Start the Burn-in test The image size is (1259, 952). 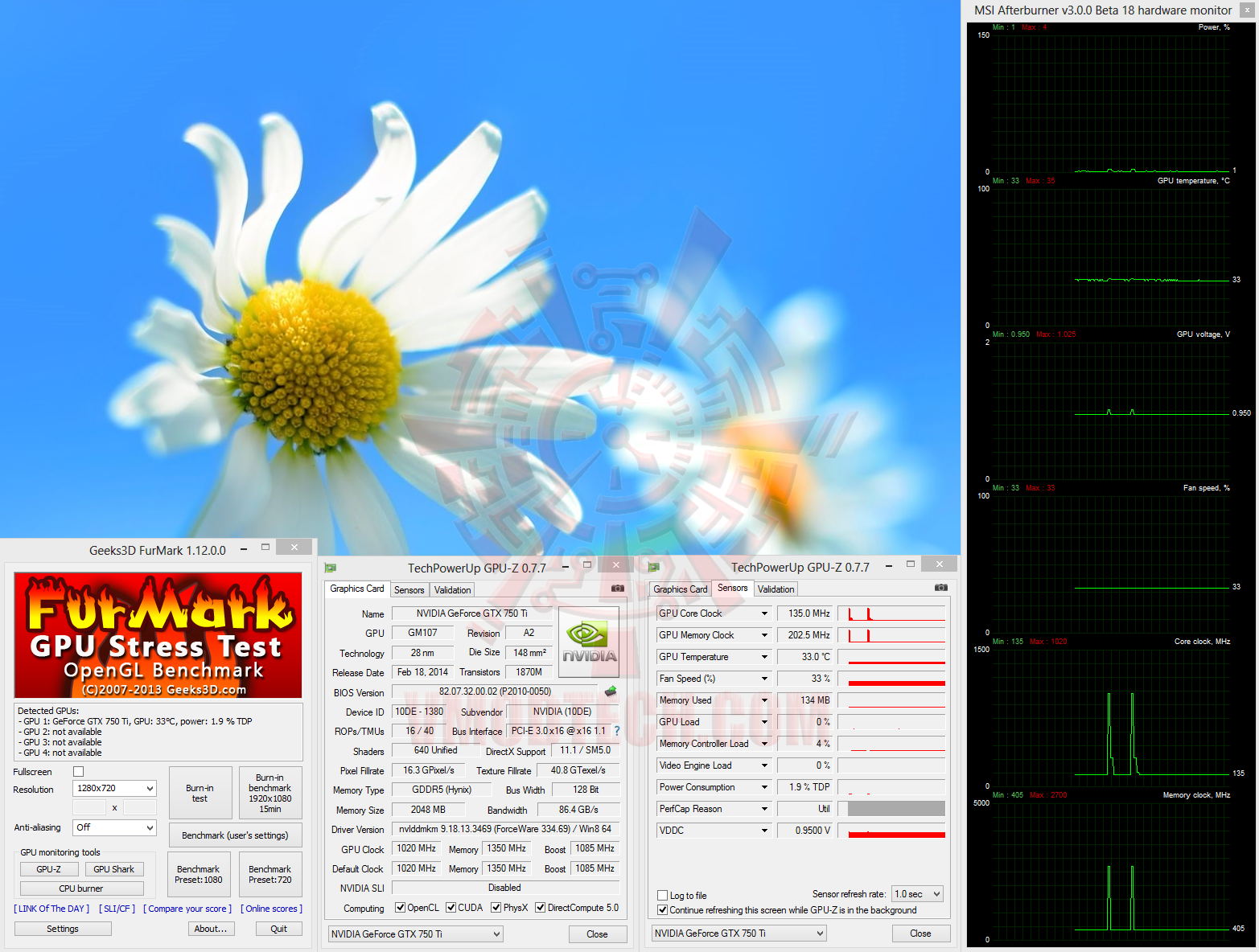pos(200,793)
